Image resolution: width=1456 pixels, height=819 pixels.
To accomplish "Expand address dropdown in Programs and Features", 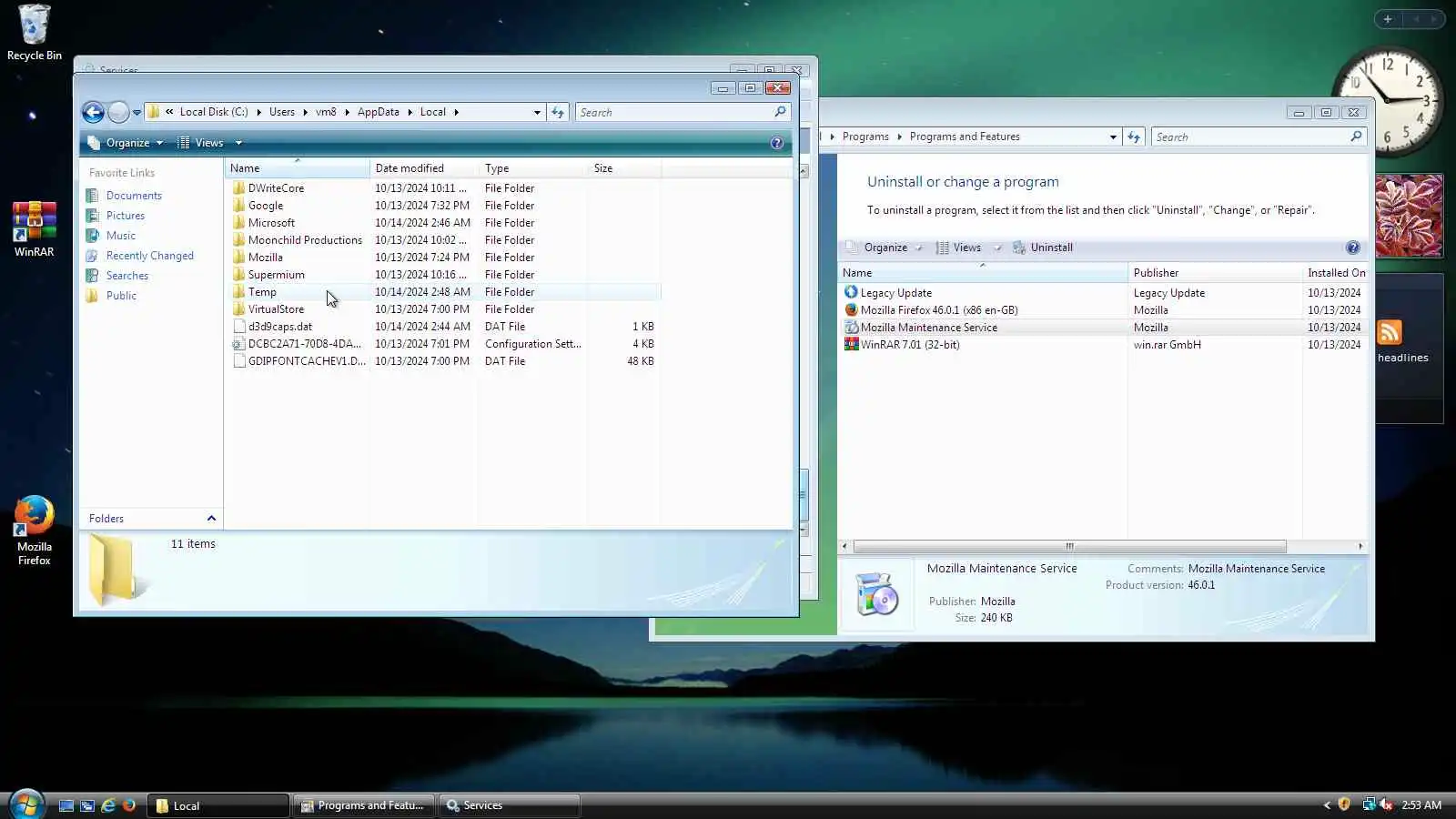I will pos(1113,136).
